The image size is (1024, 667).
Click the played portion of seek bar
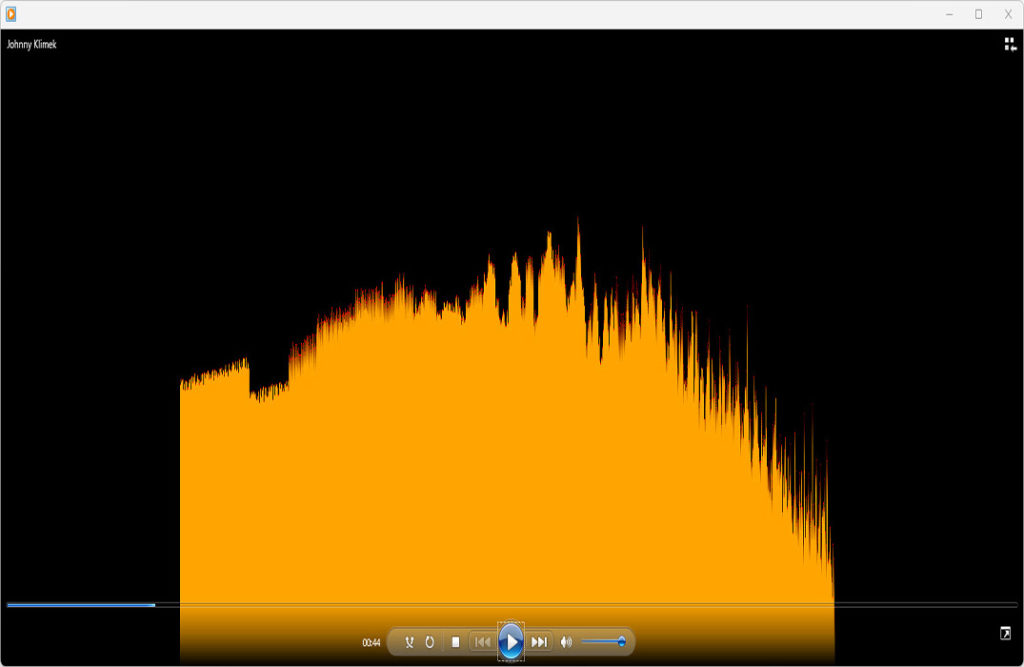point(80,605)
